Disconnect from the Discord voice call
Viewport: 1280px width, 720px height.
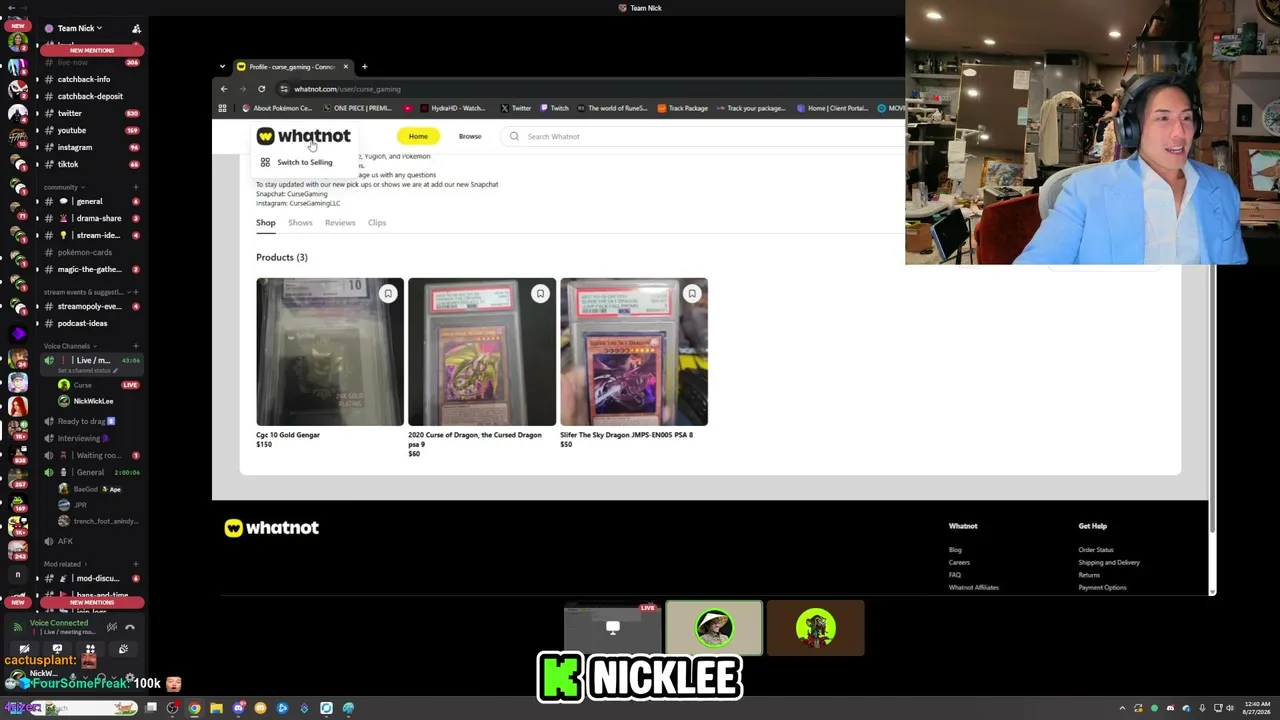point(130,627)
